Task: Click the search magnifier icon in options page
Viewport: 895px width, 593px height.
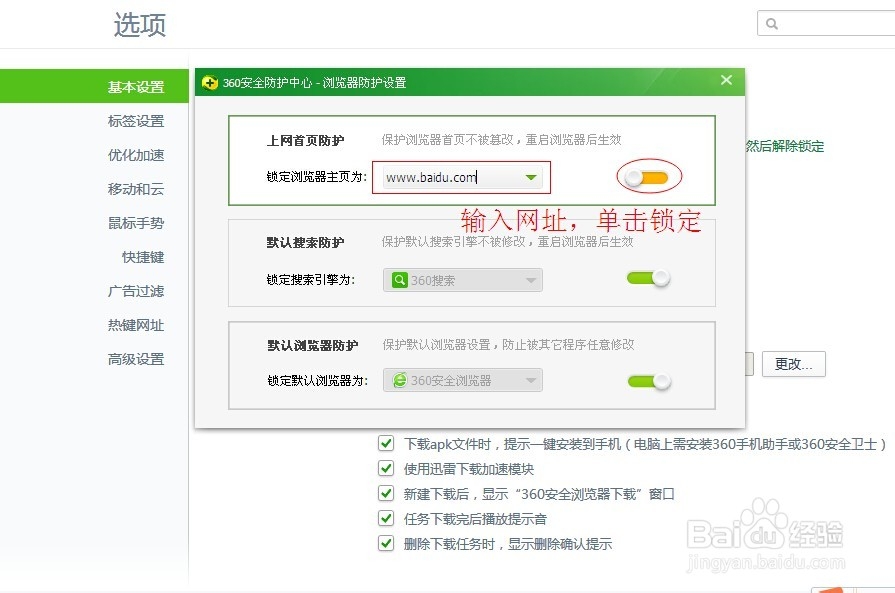Action: coord(772,24)
